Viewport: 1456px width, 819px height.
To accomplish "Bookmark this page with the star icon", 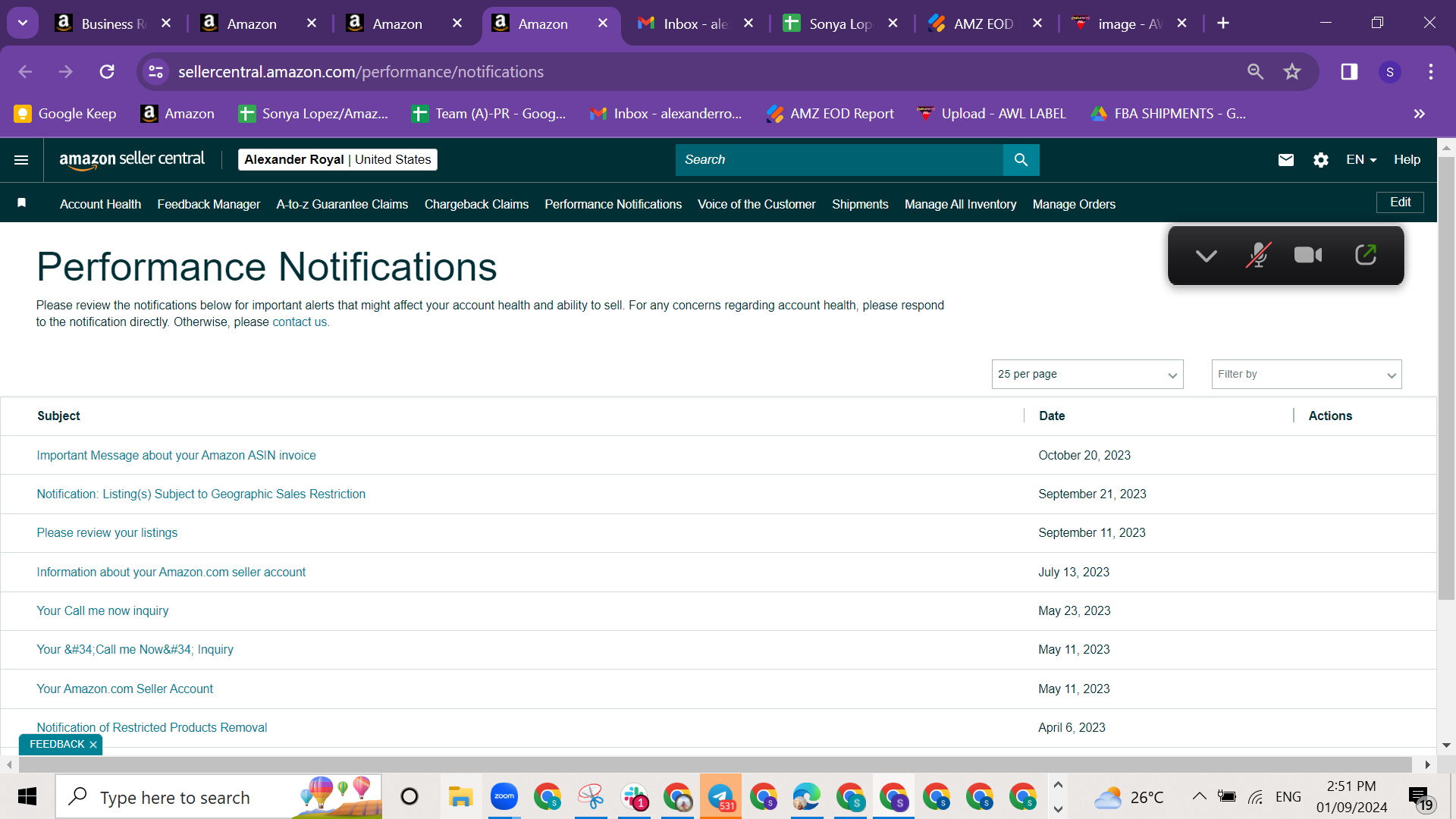I will tap(1292, 72).
